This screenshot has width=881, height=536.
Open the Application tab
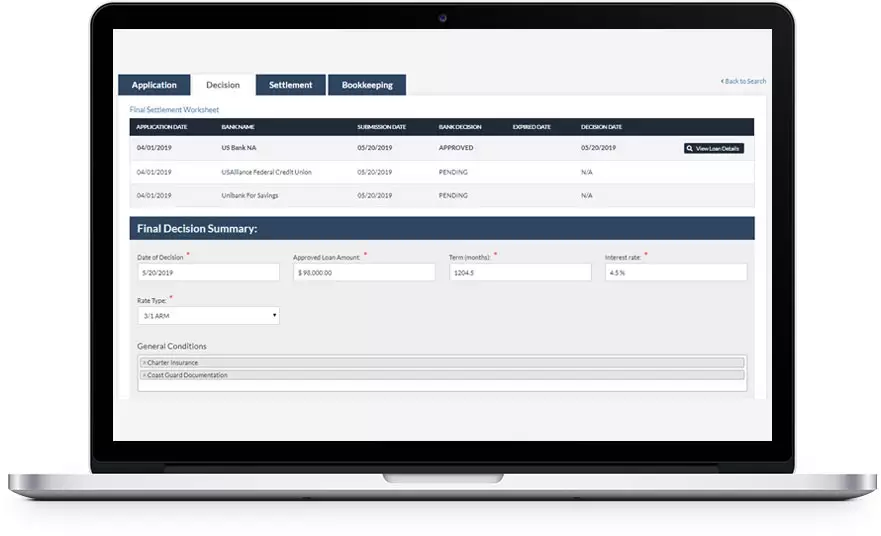(x=154, y=85)
